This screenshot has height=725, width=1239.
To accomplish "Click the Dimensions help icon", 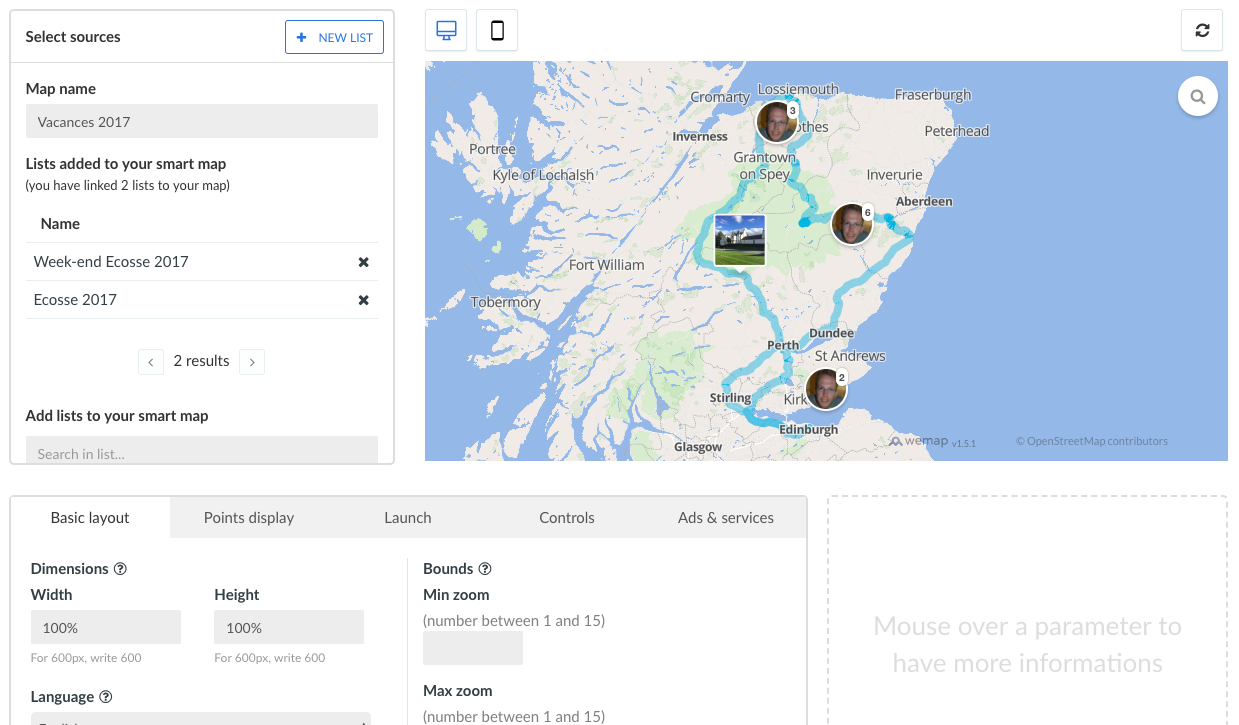I will coord(121,568).
